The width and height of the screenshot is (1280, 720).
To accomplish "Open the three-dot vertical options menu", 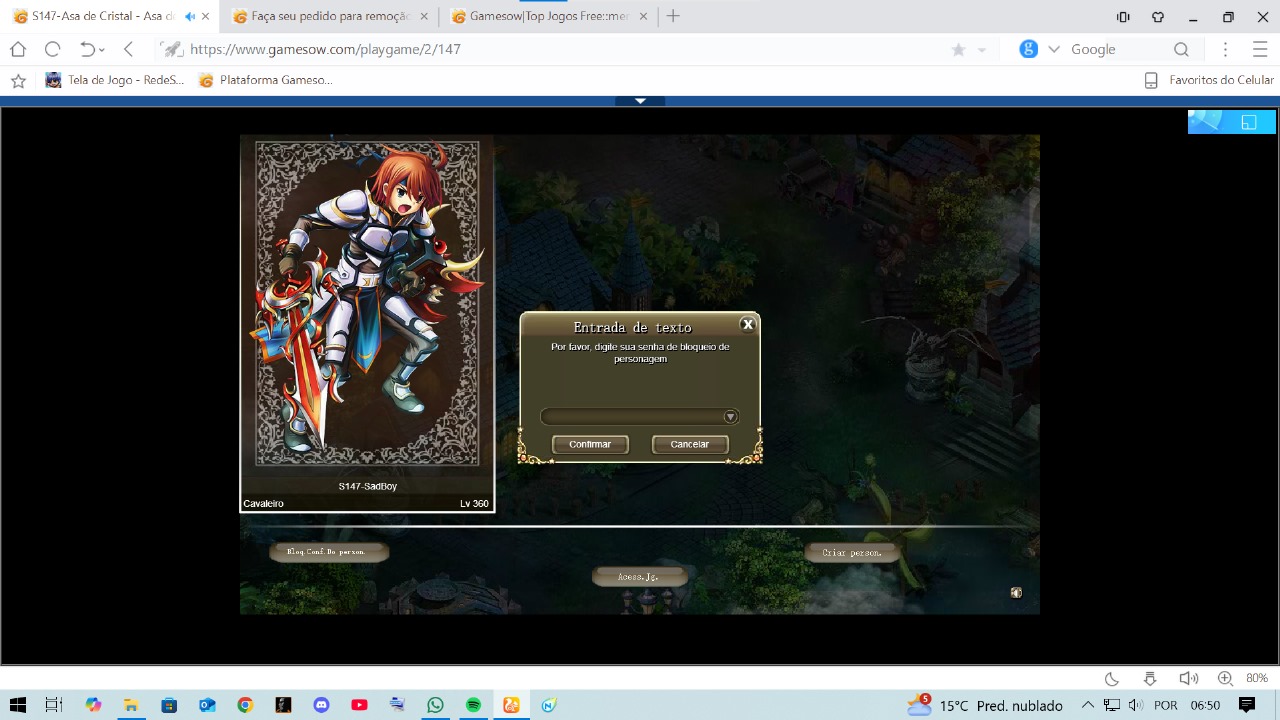I will click(1226, 49).
